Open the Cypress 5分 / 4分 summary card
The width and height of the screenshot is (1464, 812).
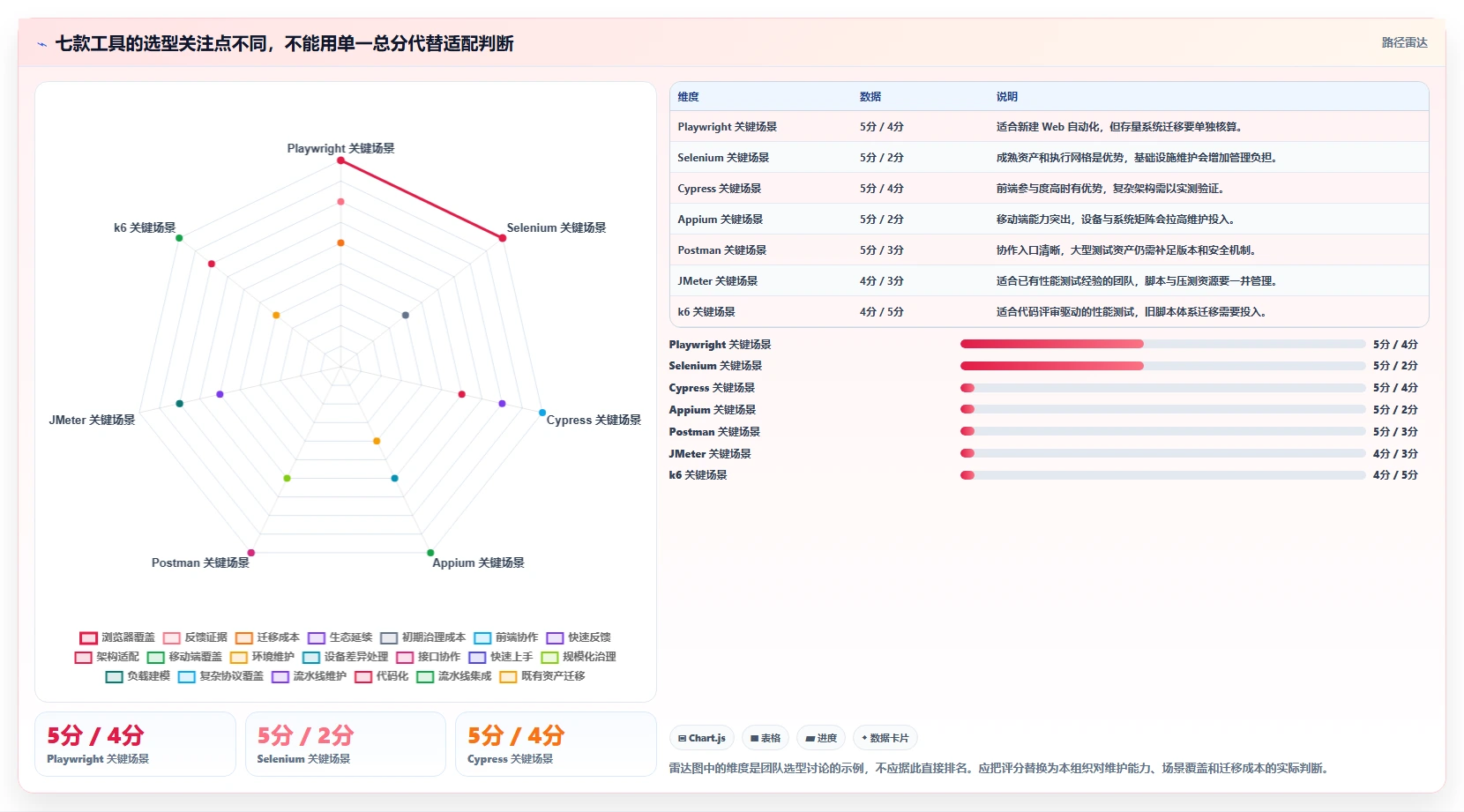pos(556,744)
